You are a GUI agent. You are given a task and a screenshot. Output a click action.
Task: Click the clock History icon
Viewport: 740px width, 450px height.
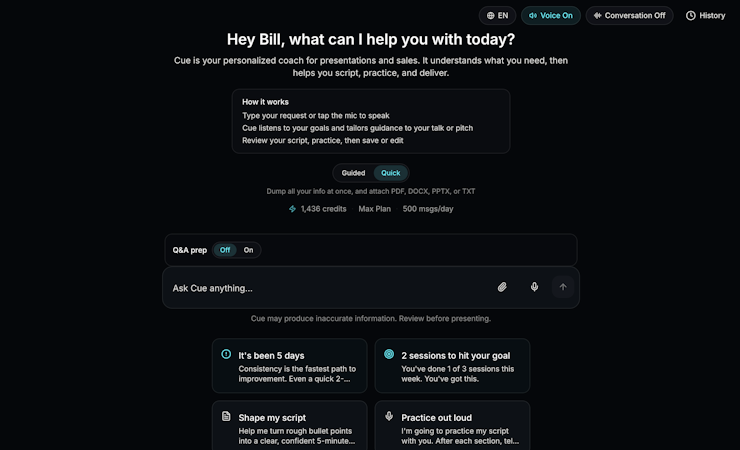(x=691, y=16)
